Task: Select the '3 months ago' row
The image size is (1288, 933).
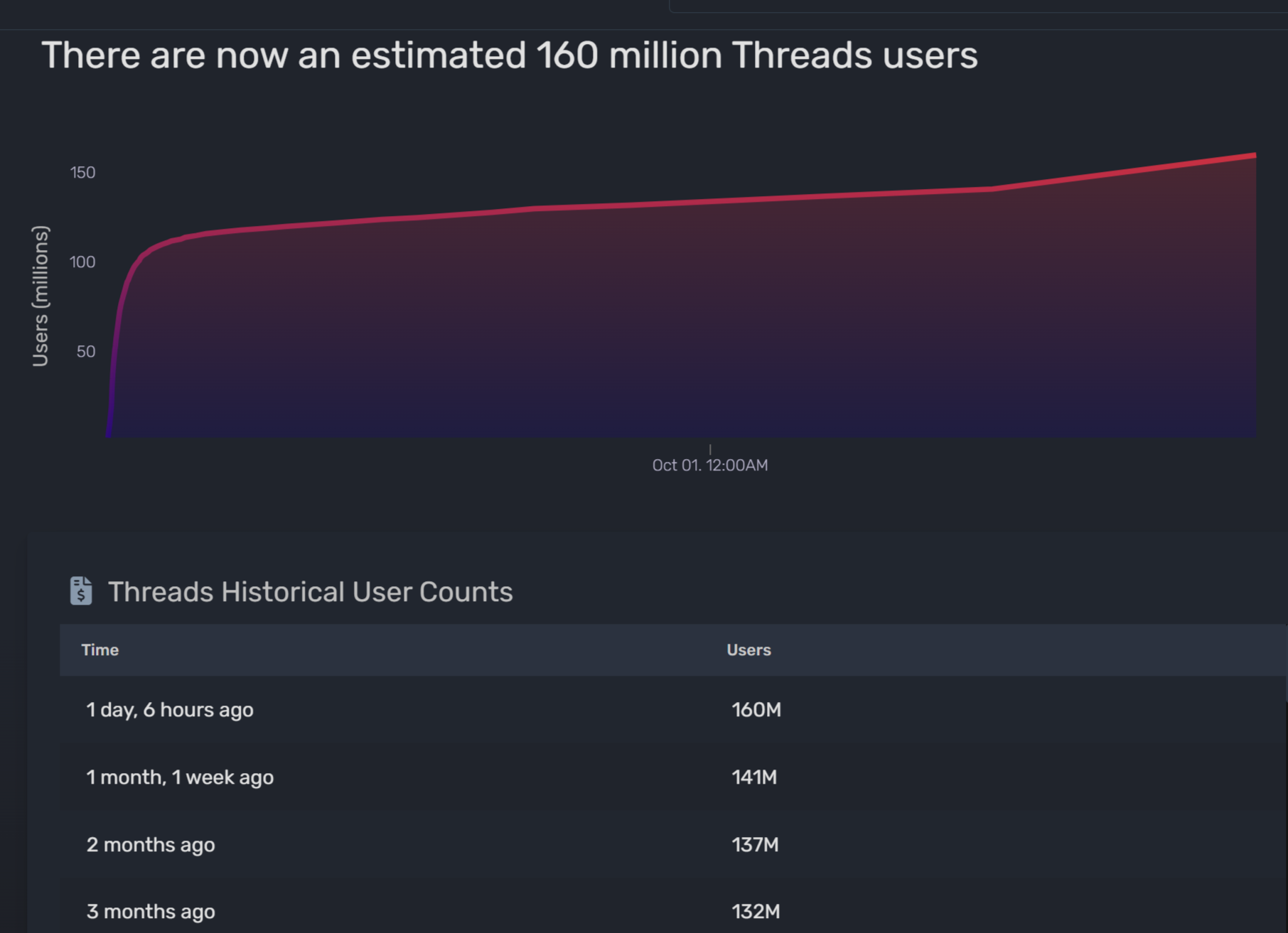Action: [x=673, y=907]
